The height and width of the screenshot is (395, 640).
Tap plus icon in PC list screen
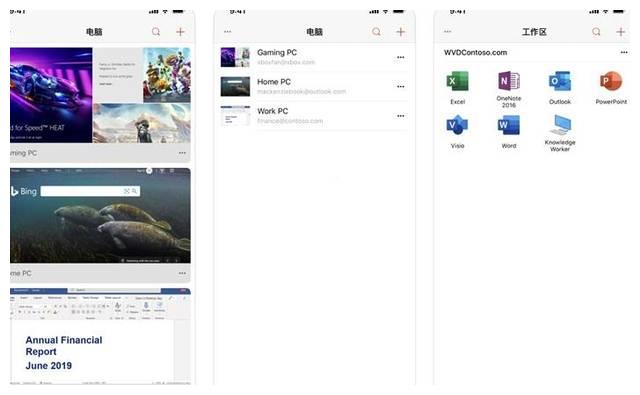400,31
